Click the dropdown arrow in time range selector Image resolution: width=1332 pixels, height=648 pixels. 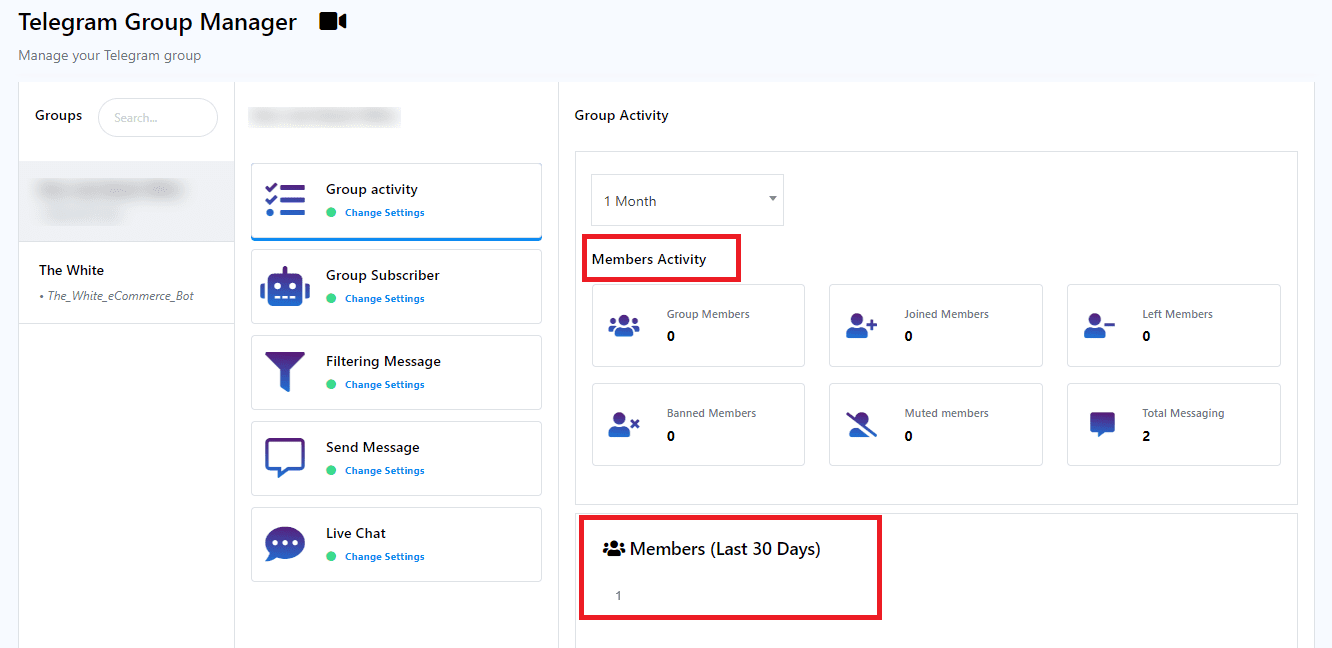point(772,199)
